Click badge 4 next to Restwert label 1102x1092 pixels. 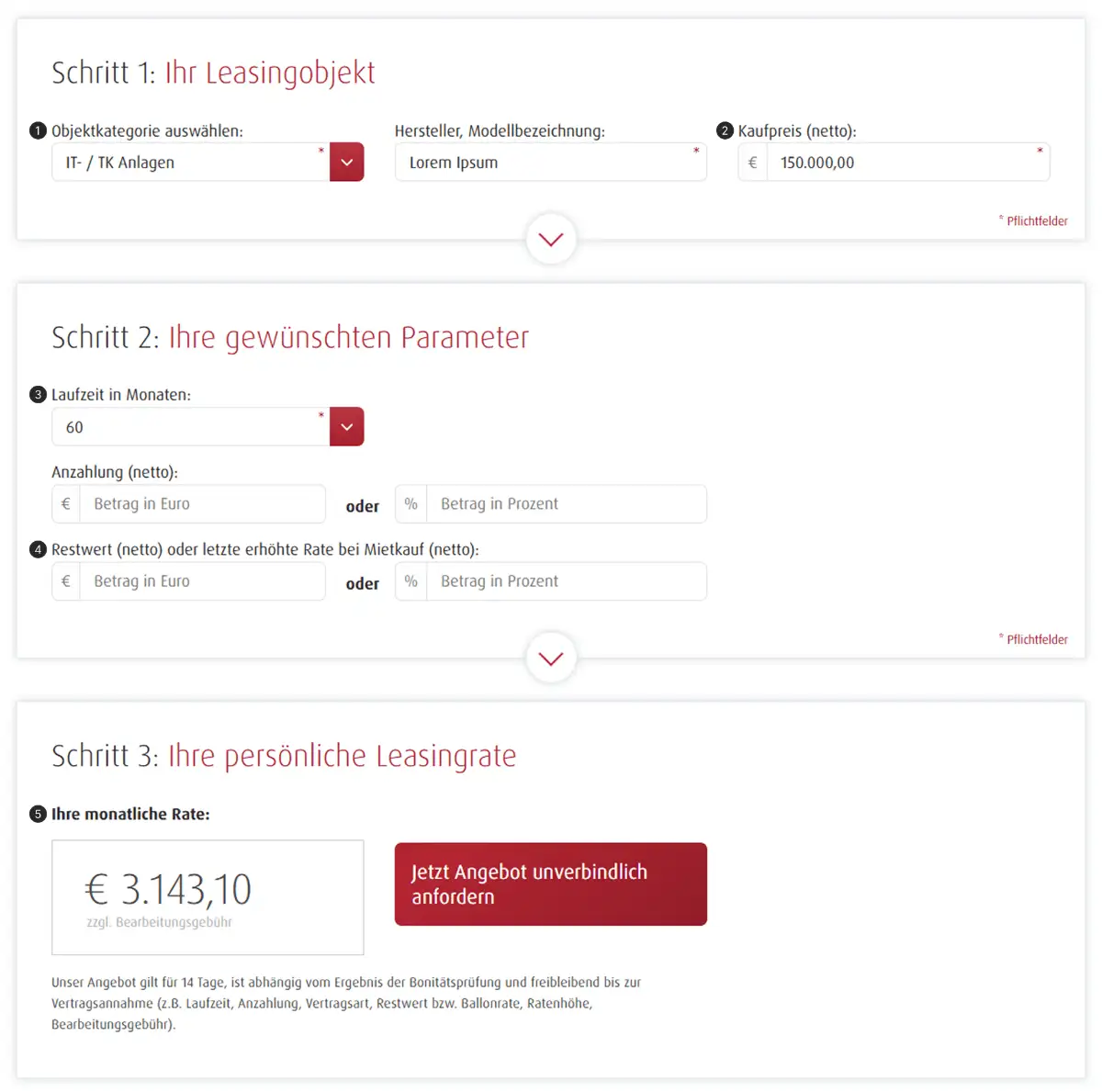[38, 549]
